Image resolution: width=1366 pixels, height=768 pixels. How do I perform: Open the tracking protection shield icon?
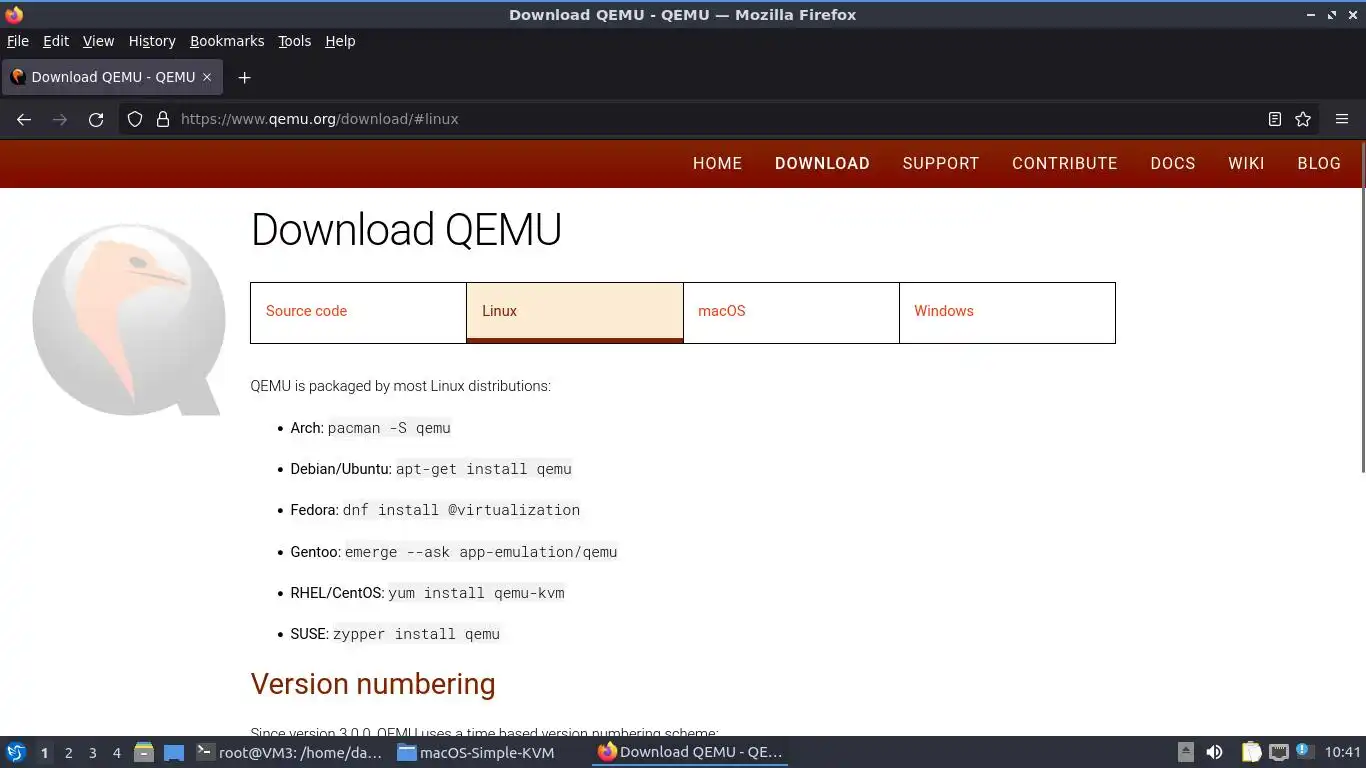click(135, 119)
